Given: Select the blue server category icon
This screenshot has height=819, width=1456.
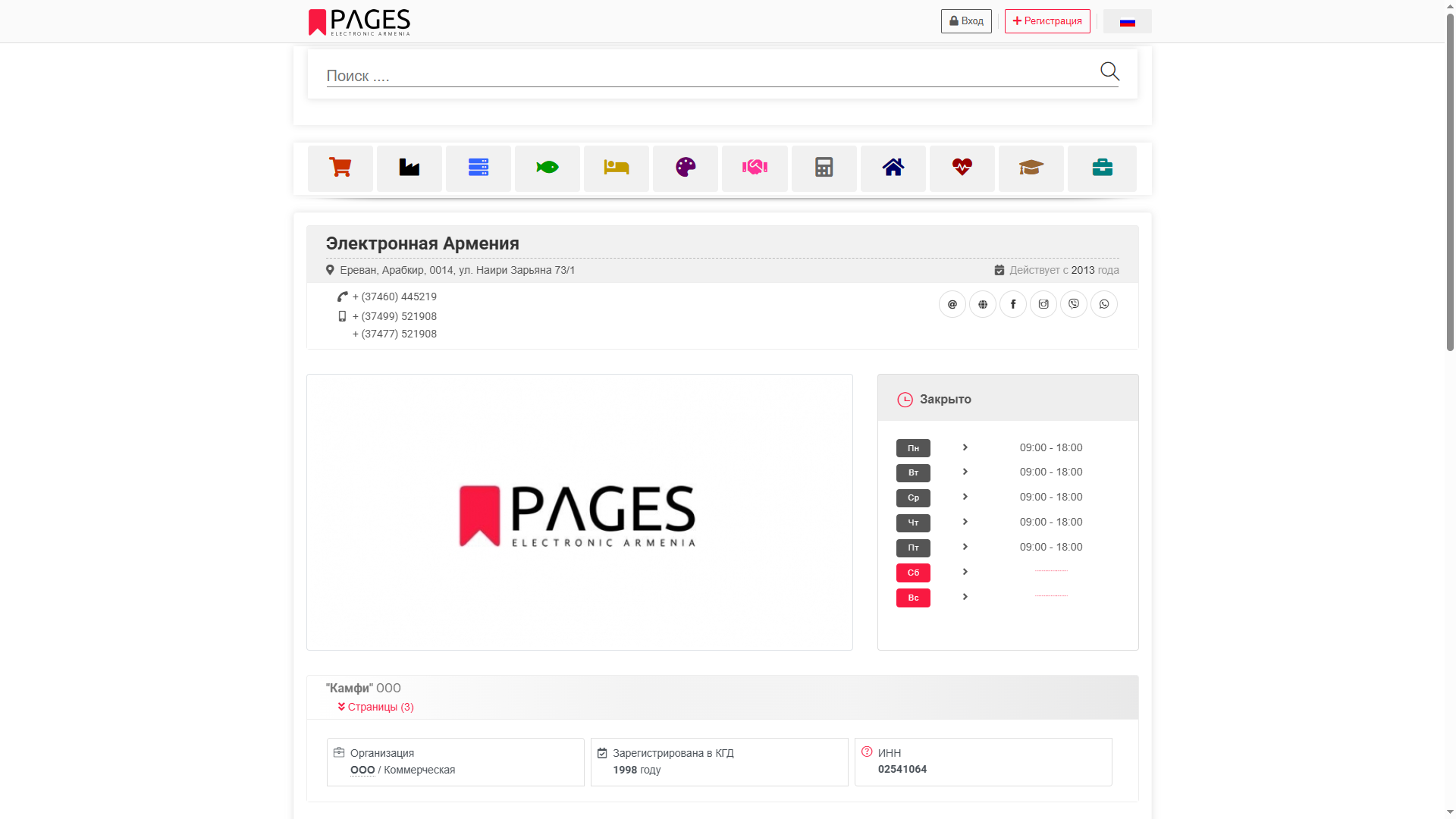Looking at the screenshot, I should point(479,168).
